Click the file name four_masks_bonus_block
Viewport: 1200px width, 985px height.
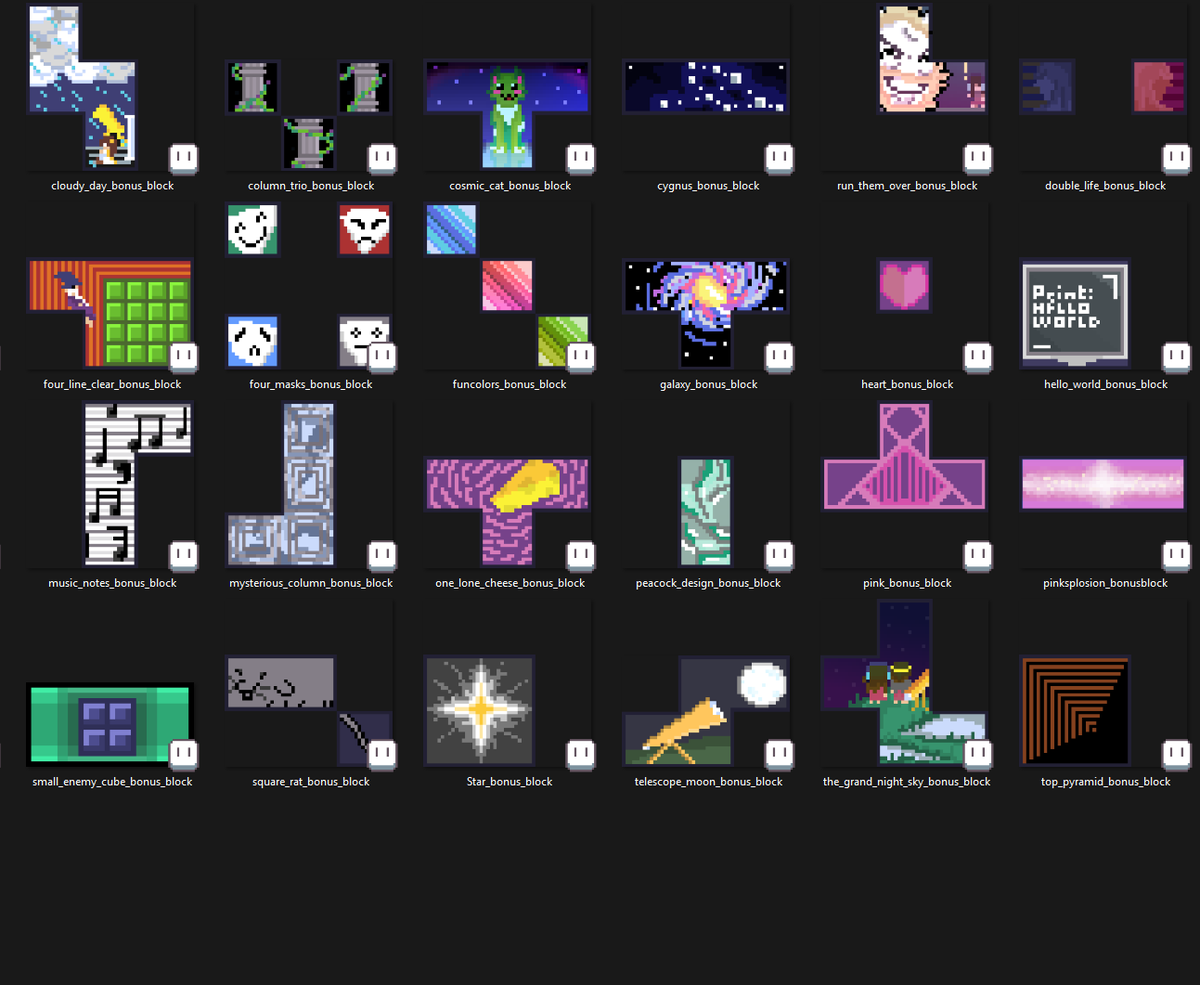click(311, 385)
